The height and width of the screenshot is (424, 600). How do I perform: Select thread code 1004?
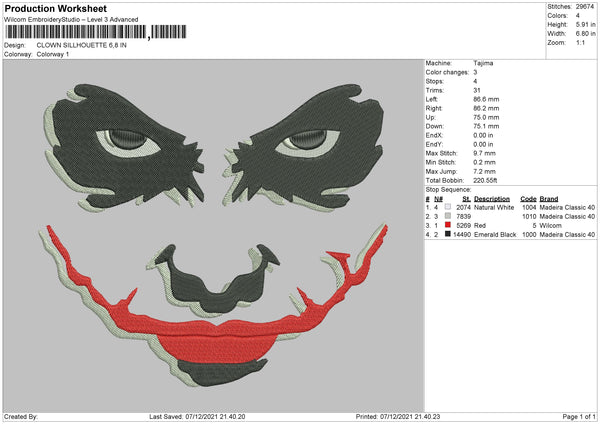pos(529,207)
